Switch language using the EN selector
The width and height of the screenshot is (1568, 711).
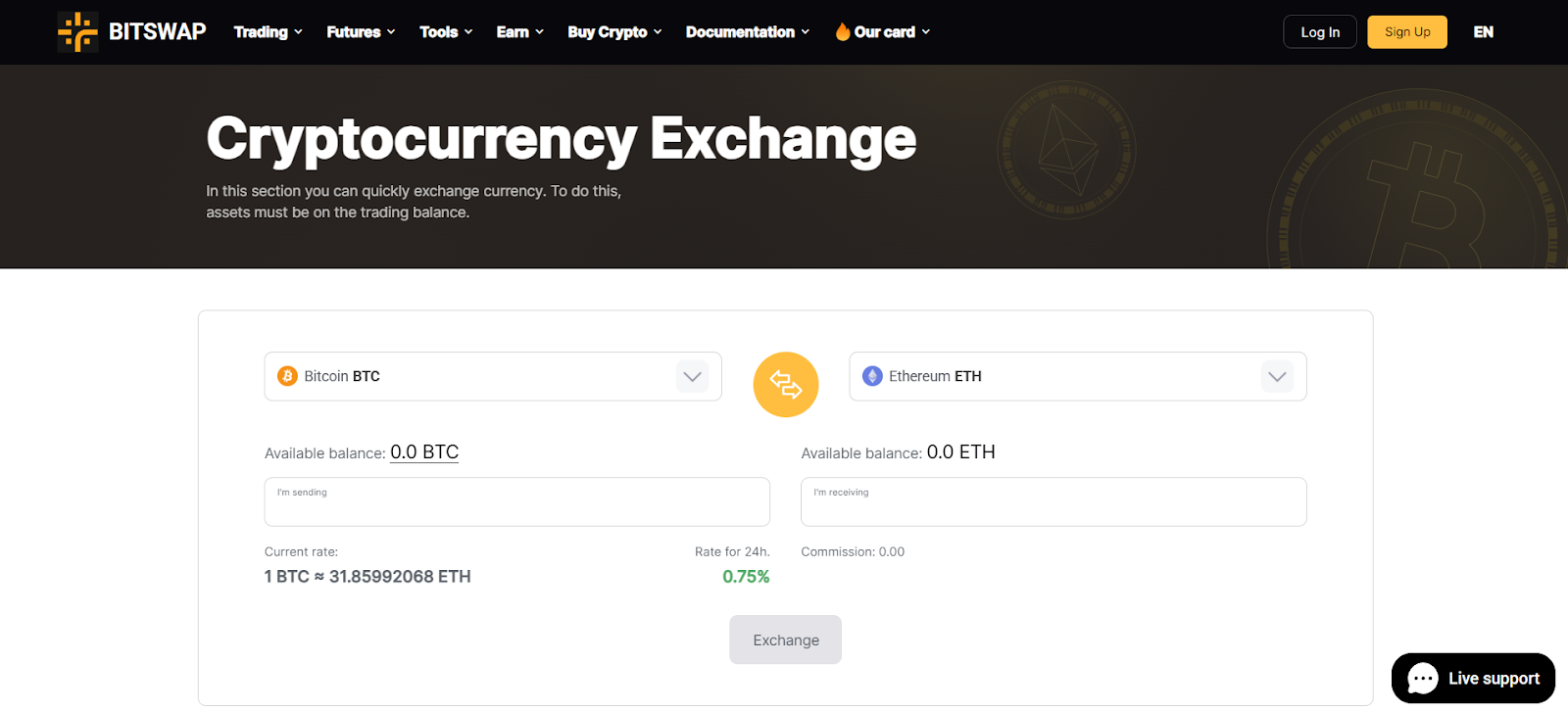[x=1483, y=32]
